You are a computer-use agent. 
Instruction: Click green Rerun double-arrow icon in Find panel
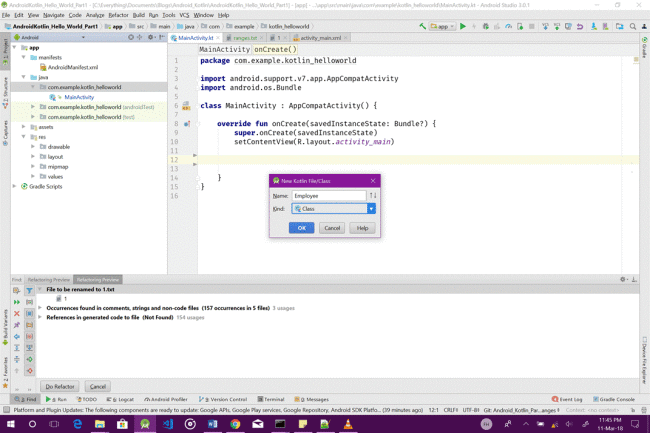tap(17, 302)
